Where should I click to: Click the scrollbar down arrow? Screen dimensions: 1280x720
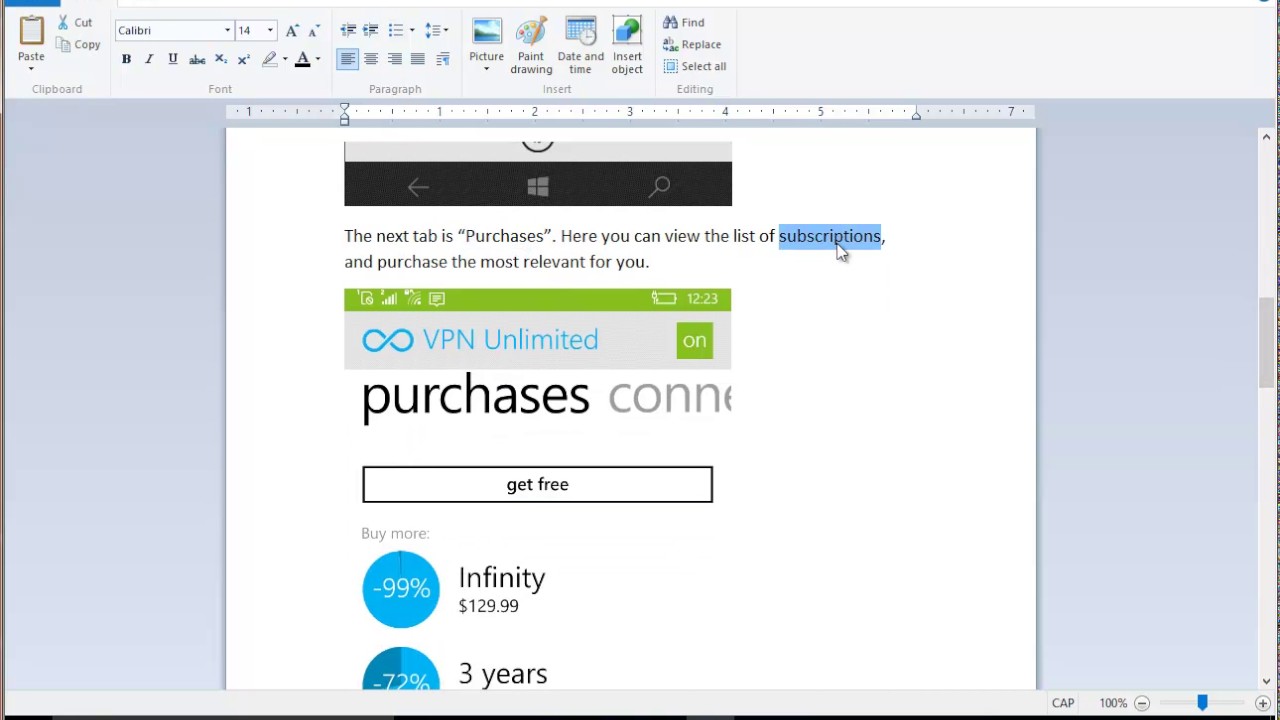[x=1266, y=682]
